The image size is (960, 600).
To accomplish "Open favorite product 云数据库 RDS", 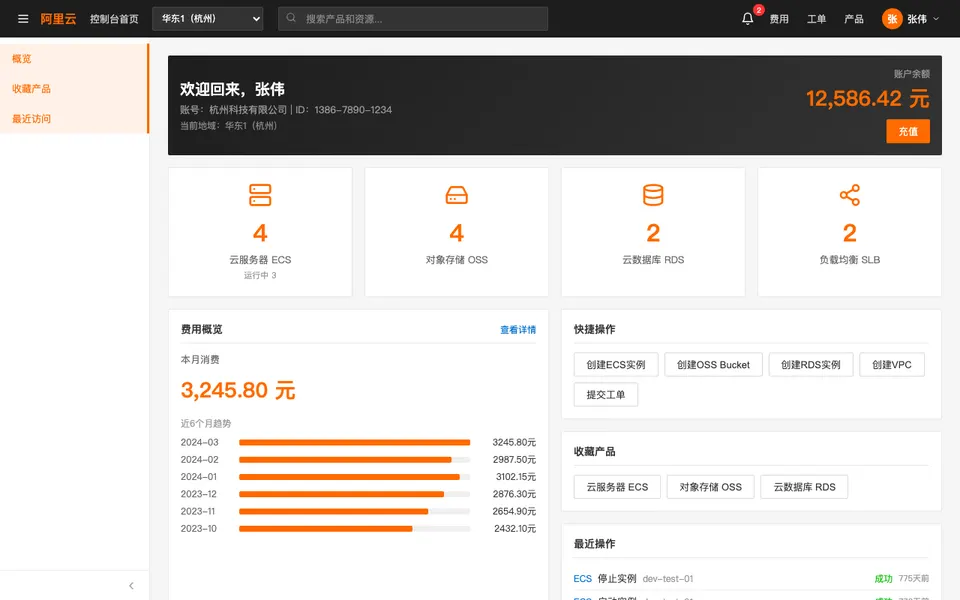I will click(804, 487).
